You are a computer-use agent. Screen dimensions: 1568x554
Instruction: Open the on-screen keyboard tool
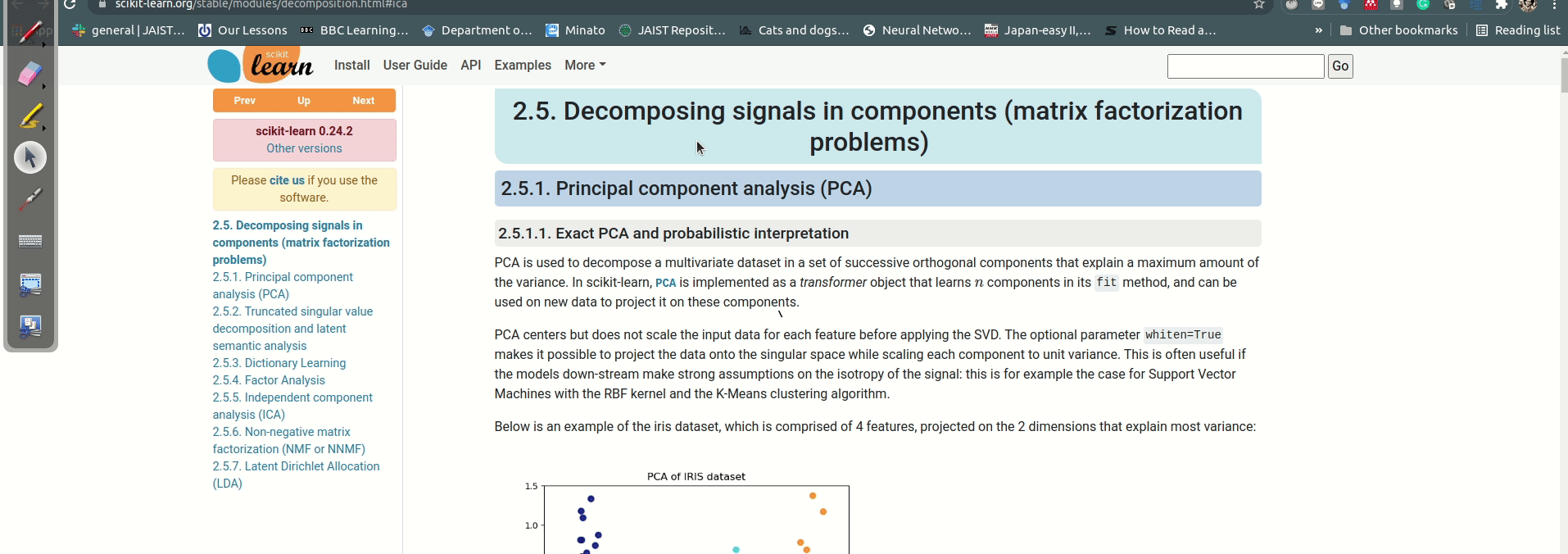(x=30, y=241)
